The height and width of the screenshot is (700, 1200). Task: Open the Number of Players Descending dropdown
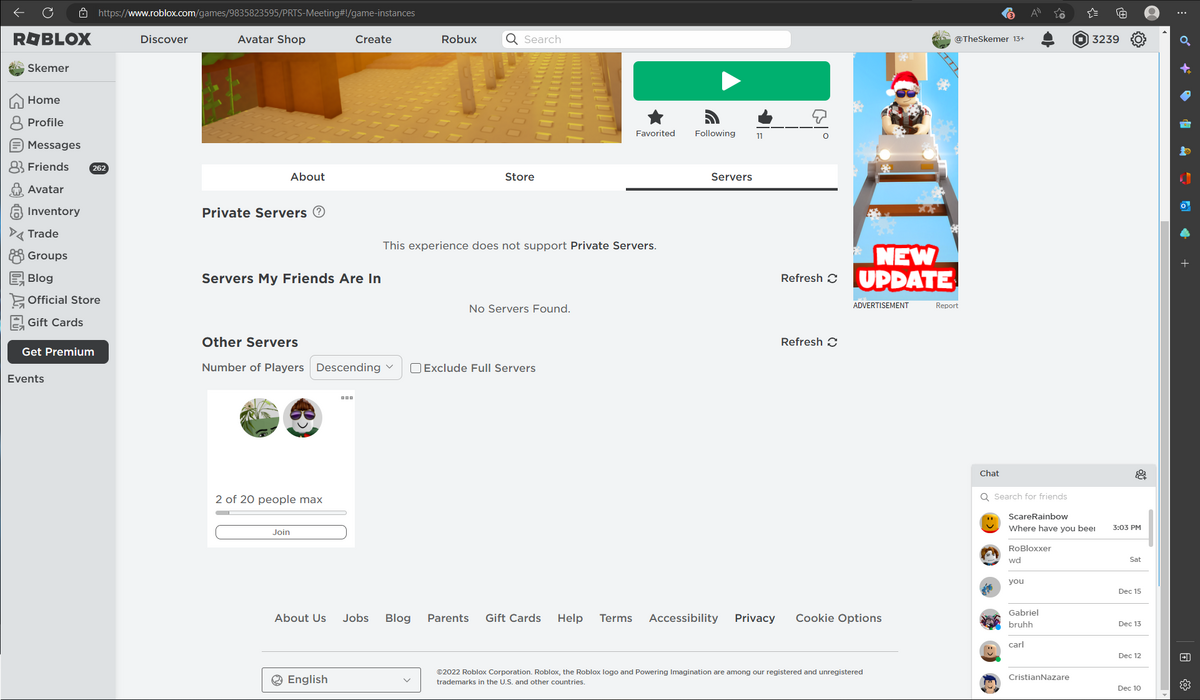point(355,367)
